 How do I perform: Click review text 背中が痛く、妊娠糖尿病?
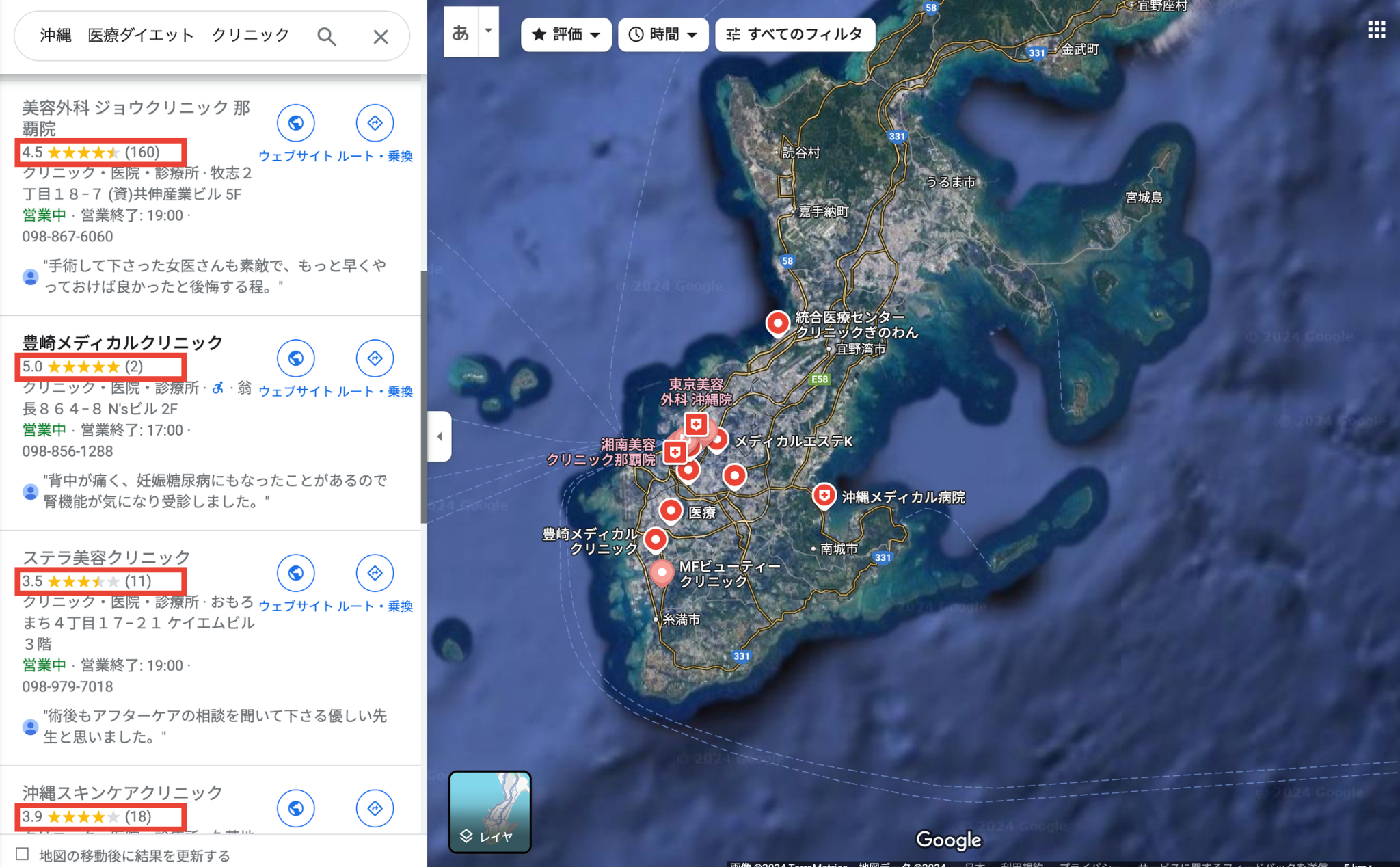(215, 491)
